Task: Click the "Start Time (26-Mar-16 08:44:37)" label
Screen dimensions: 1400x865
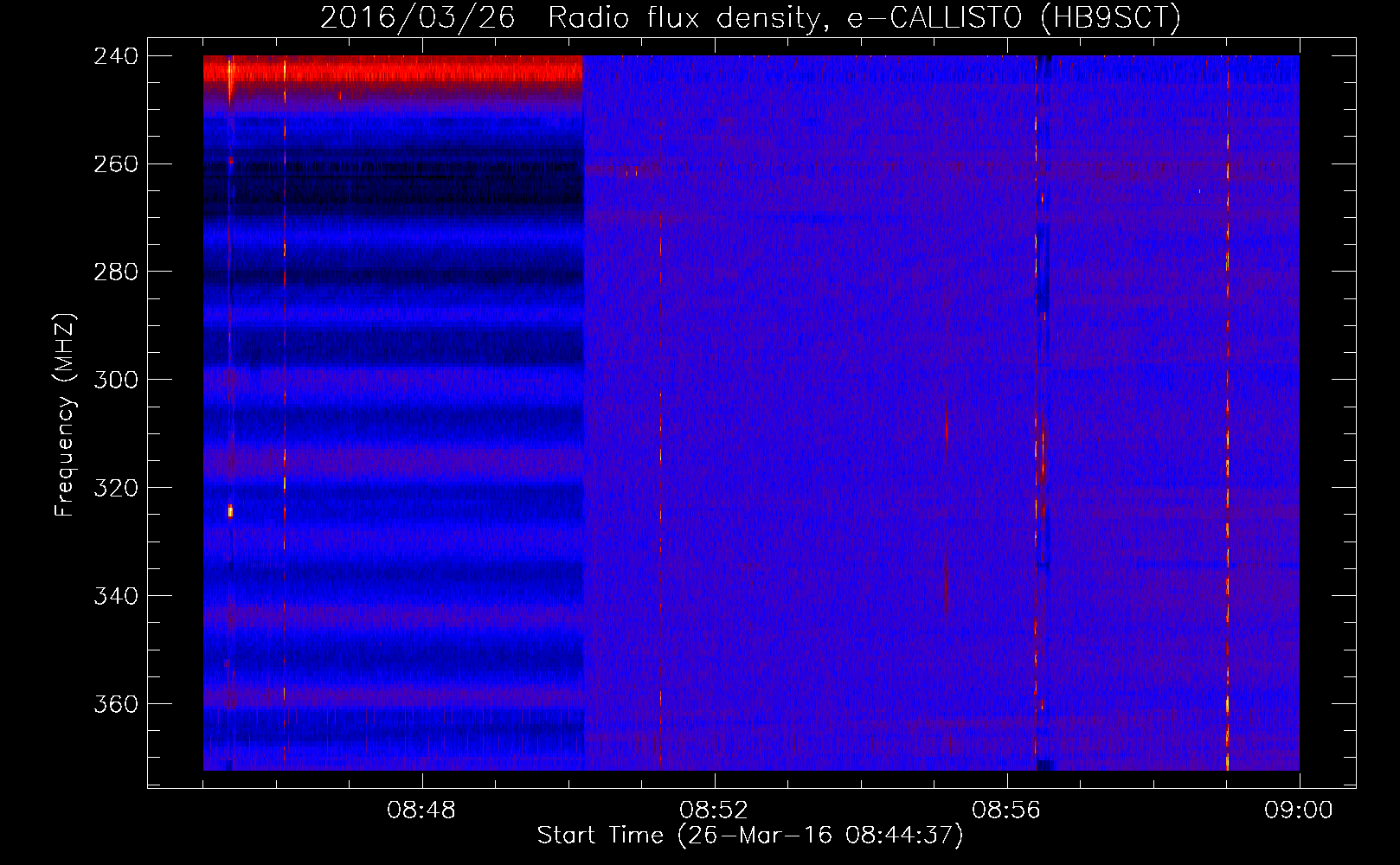Action: point(750,836)
